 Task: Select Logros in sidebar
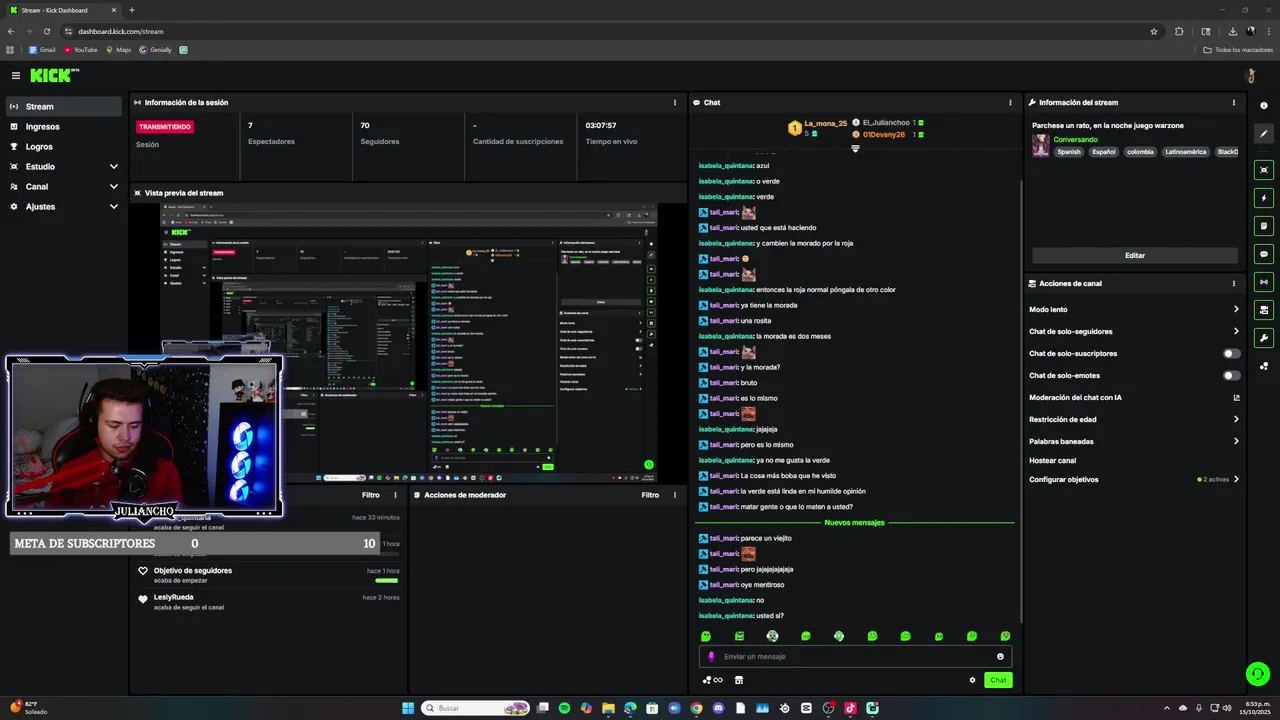pos(64,147)
